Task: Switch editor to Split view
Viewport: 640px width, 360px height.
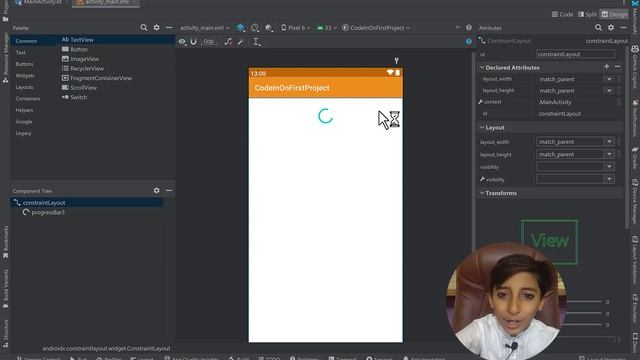Action: click(587, 14)
